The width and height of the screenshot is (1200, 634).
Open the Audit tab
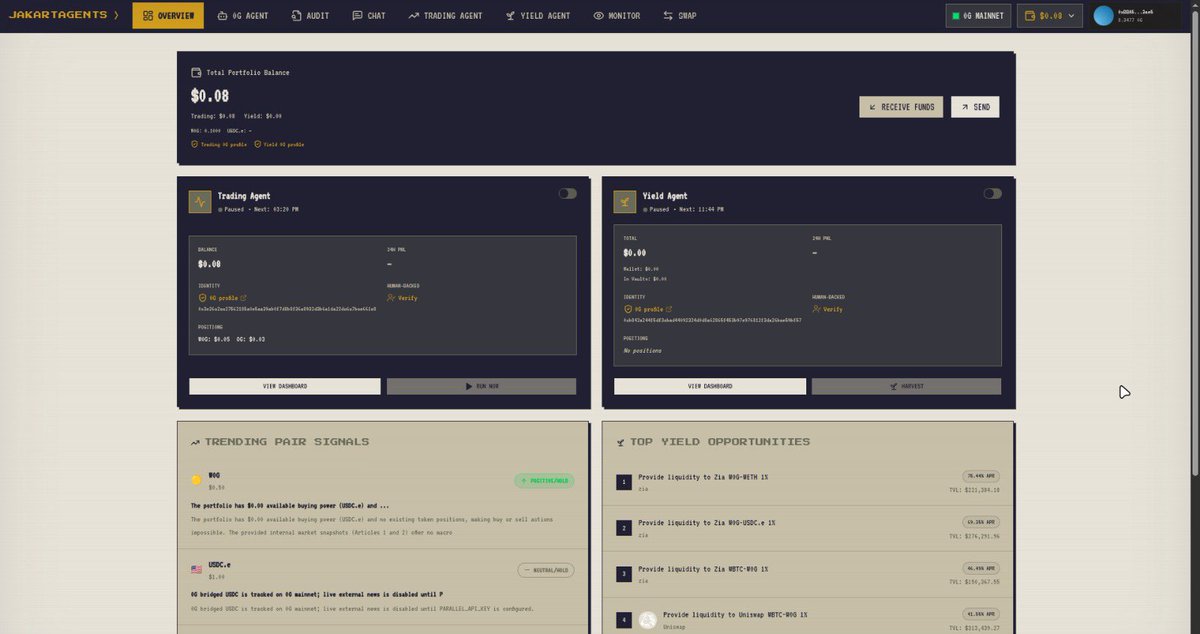pyautogui.click(x=309, y=16)
